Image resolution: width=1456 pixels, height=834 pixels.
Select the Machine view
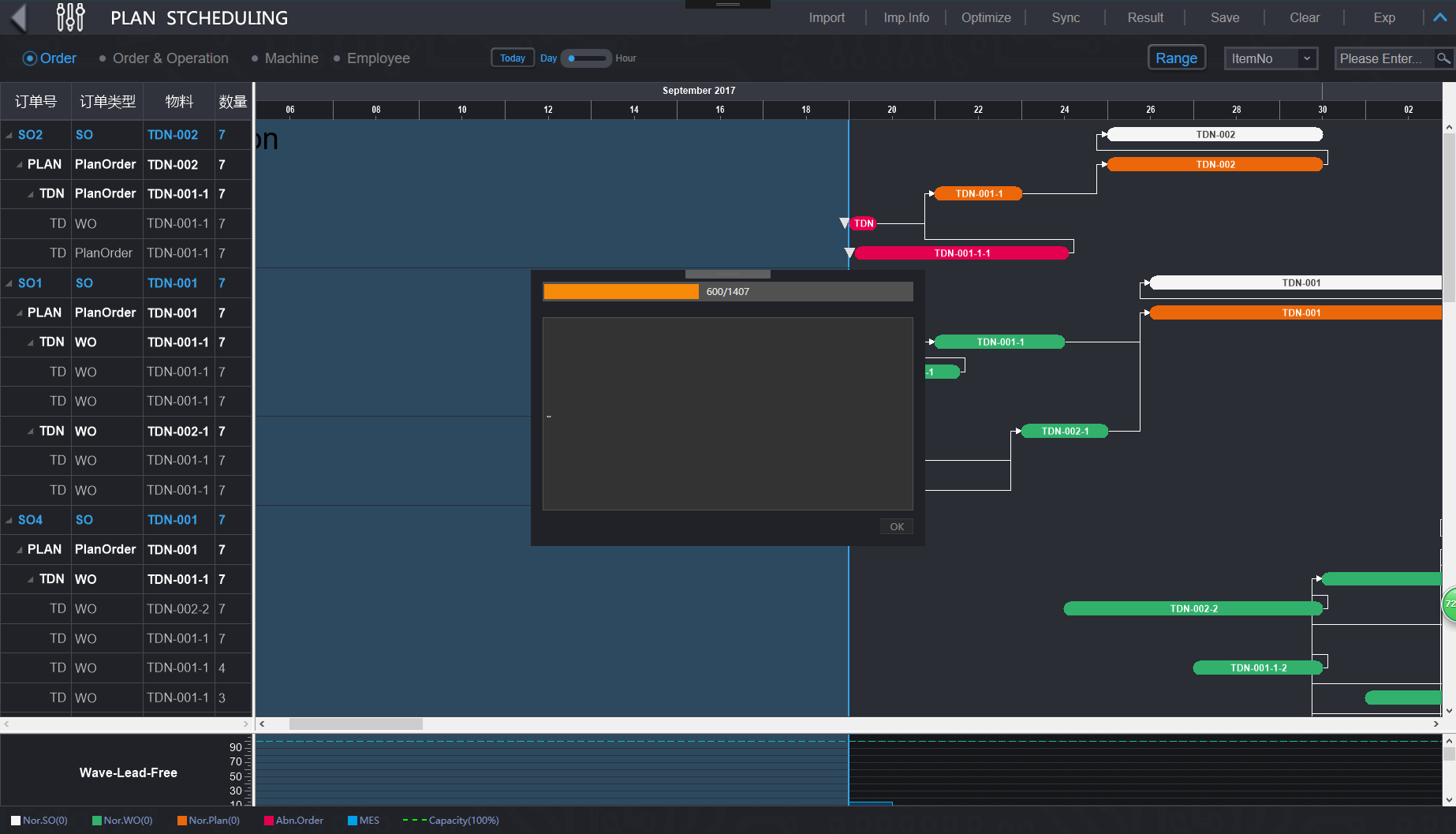(285, 58)
